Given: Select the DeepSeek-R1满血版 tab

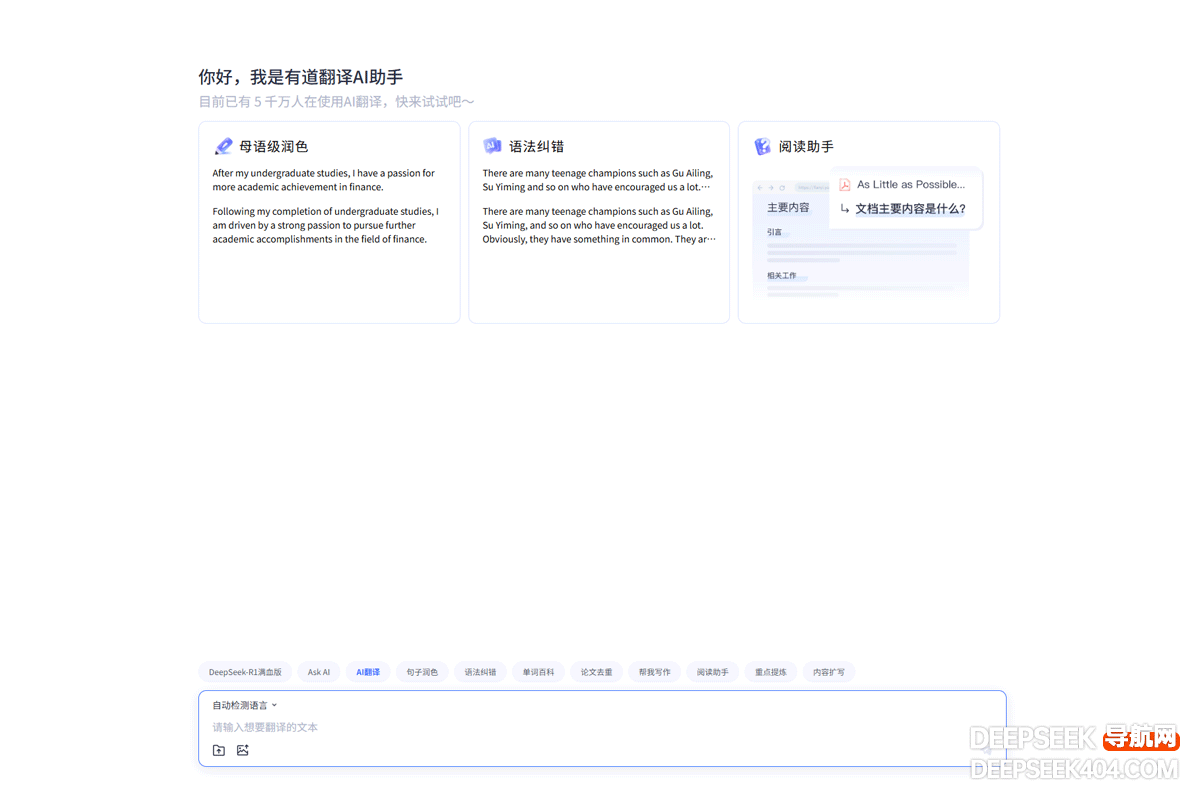Looking at the screenshot, I should 245,672.
